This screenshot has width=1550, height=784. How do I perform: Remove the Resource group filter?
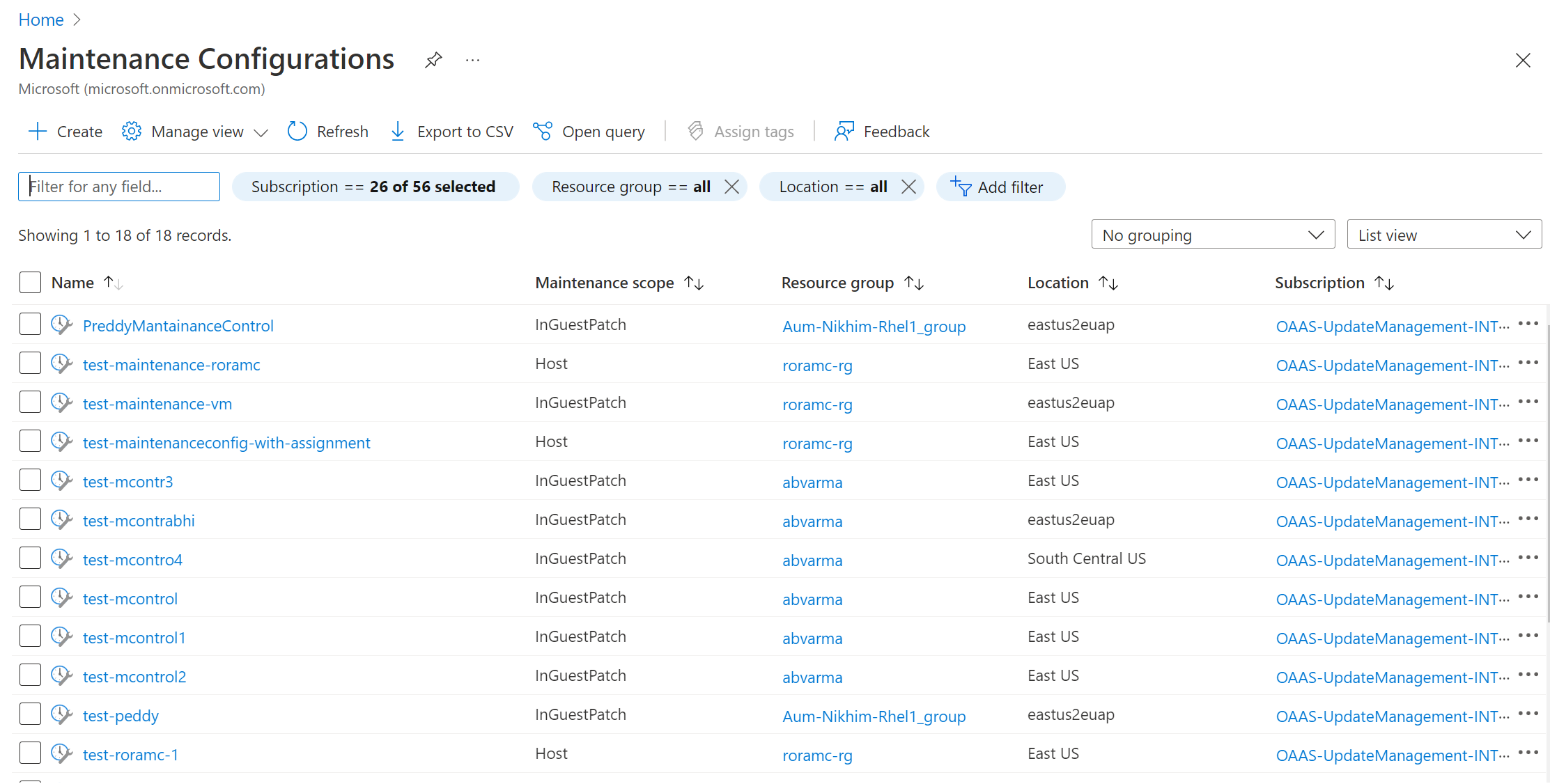pos(734,187)
